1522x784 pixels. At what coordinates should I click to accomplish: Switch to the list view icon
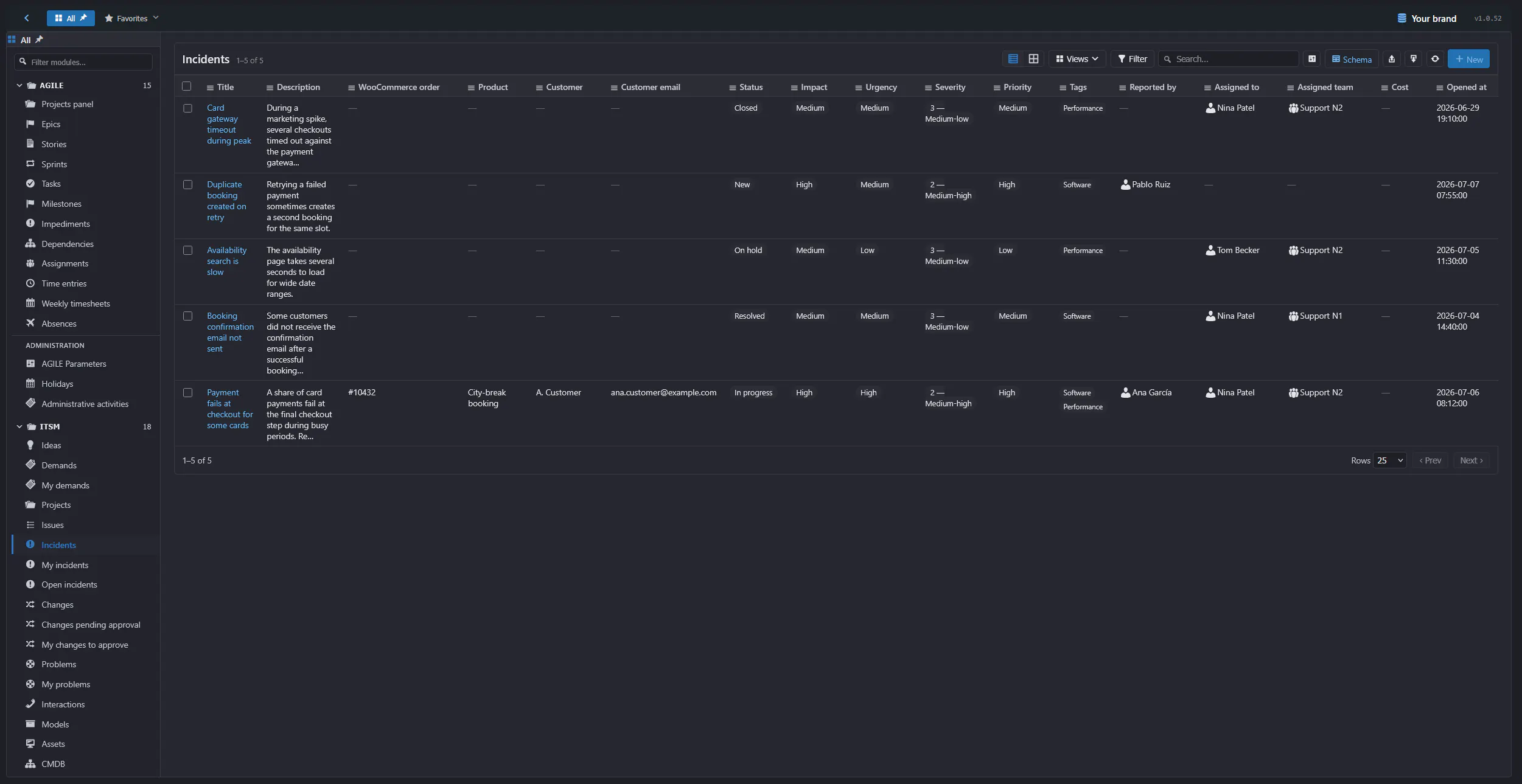(1013, 59)
